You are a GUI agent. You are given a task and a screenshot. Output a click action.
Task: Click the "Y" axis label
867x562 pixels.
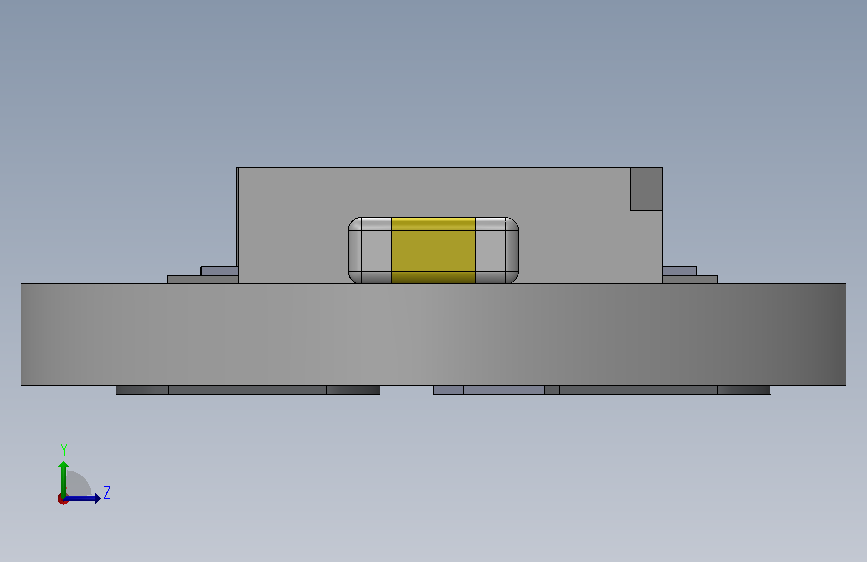point(64,450)
